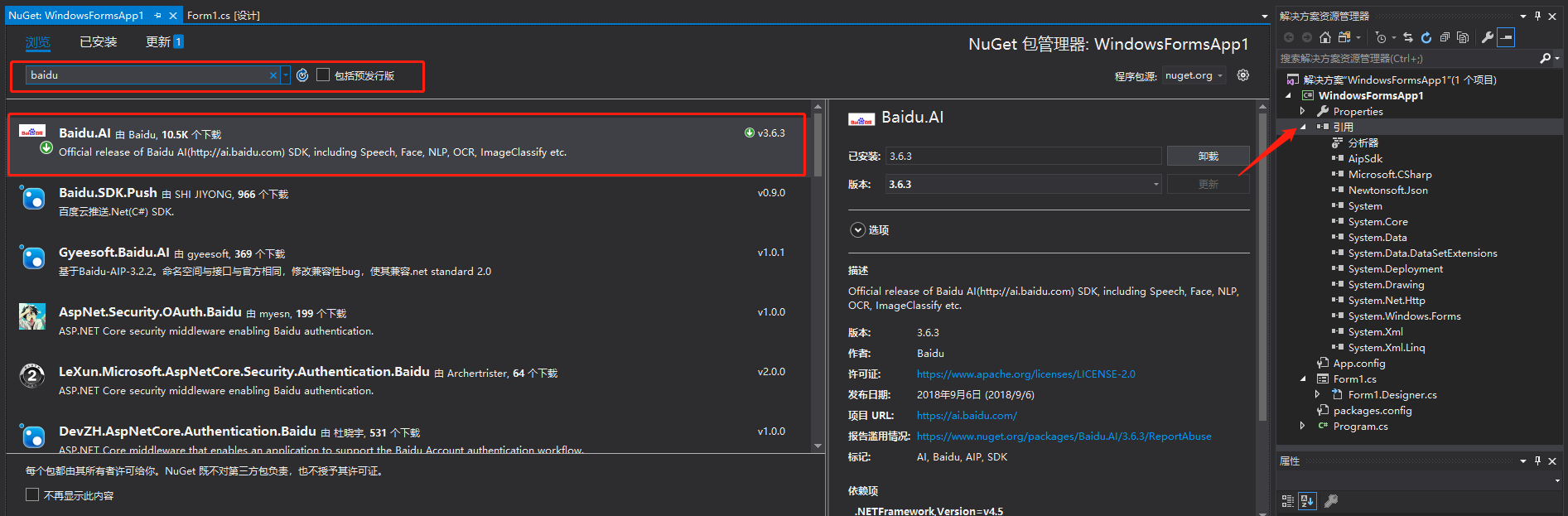Collapse the WindowsFormsApp1 project node
Screen dimensions: 1568x516
pyautogui.click(x=1288, y=95)
